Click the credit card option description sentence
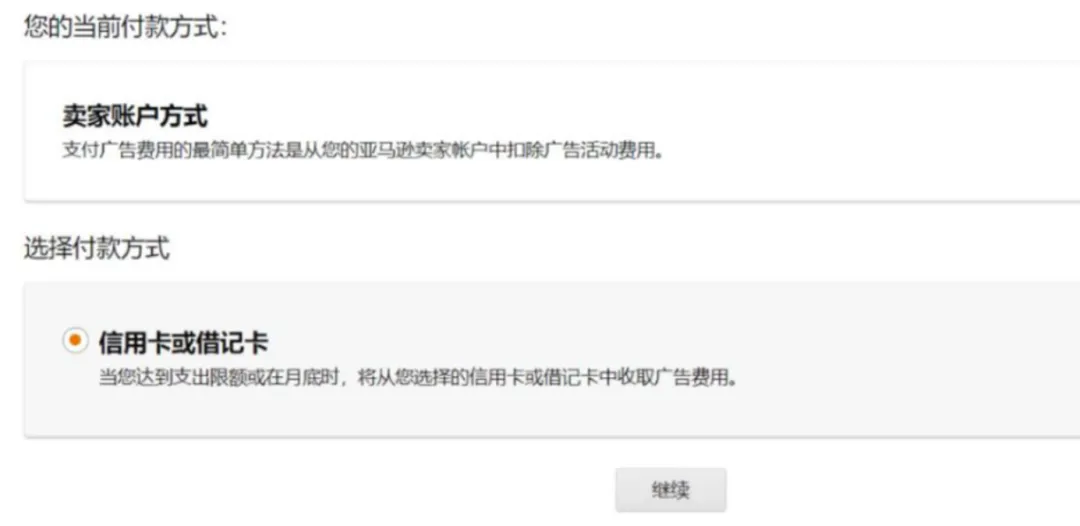 click(418, 378)
